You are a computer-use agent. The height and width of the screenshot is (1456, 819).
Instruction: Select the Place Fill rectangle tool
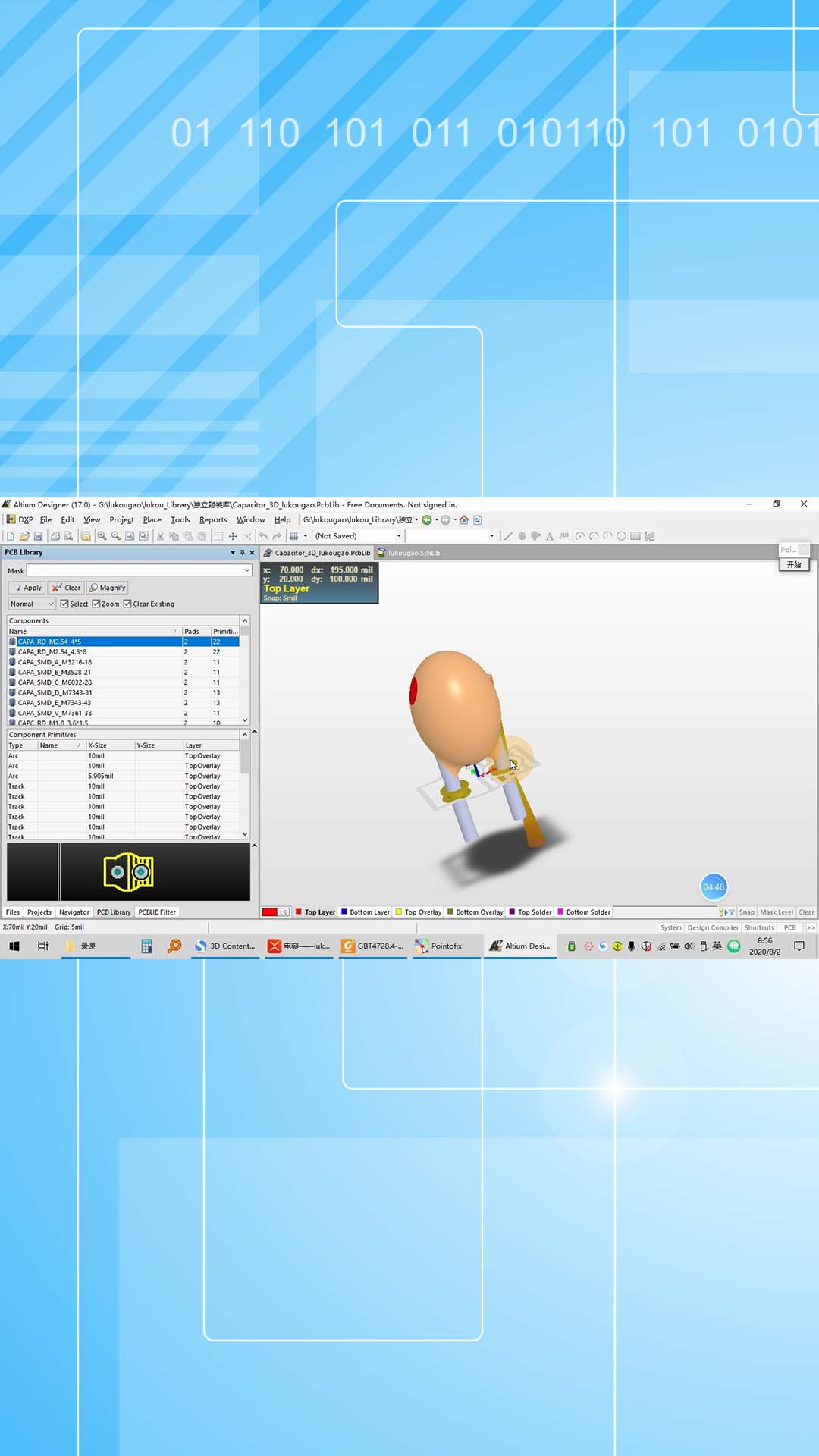point(635,536)
